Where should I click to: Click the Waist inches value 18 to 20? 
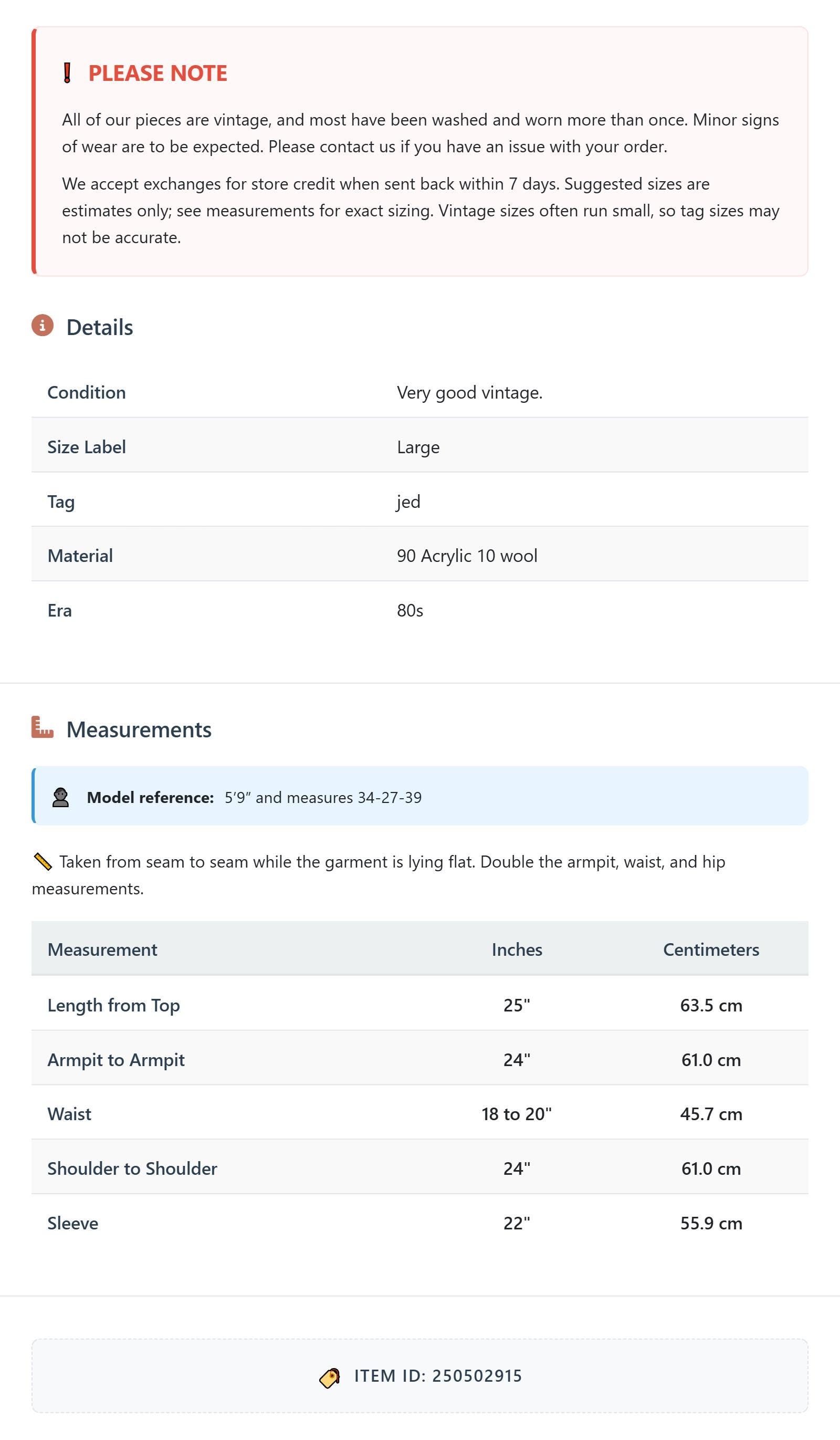517,1114
